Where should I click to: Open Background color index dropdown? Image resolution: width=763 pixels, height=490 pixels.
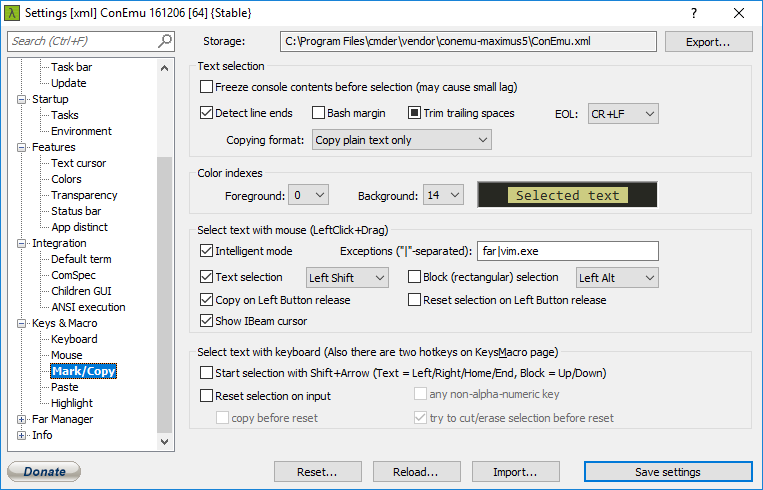pyautogui.click(x=443, y=195)
